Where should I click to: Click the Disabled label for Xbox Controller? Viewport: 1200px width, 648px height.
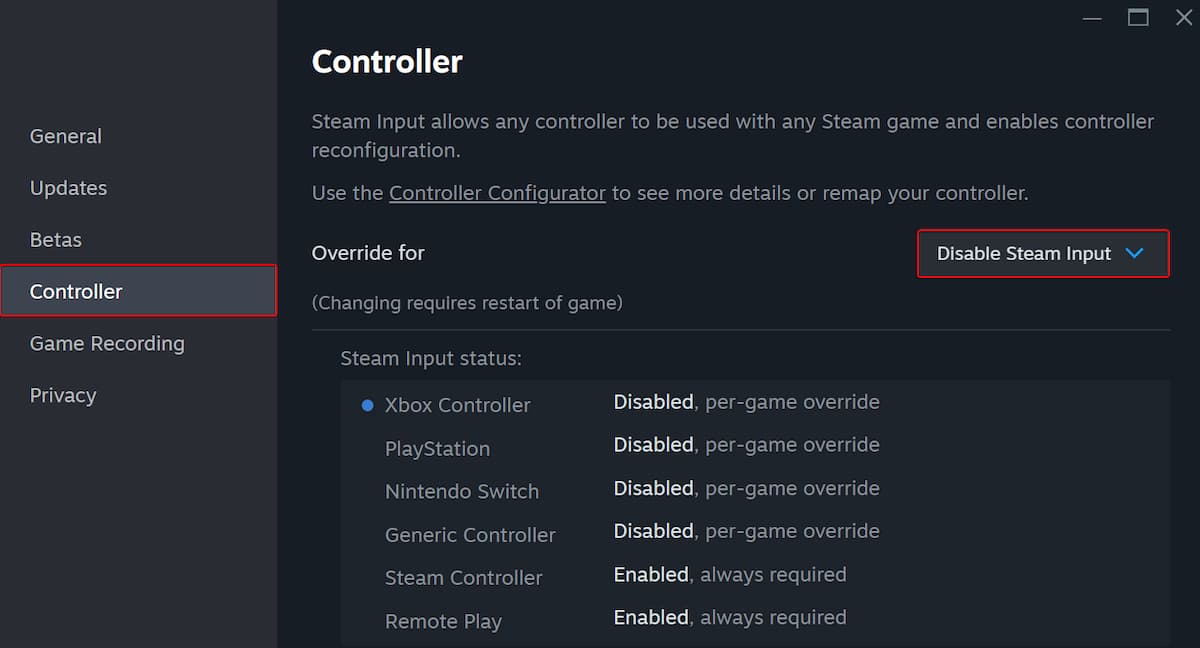(x=653, y=401)
